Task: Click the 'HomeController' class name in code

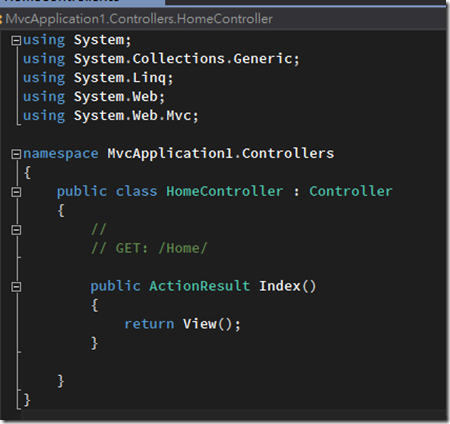Action: [225, 191]
